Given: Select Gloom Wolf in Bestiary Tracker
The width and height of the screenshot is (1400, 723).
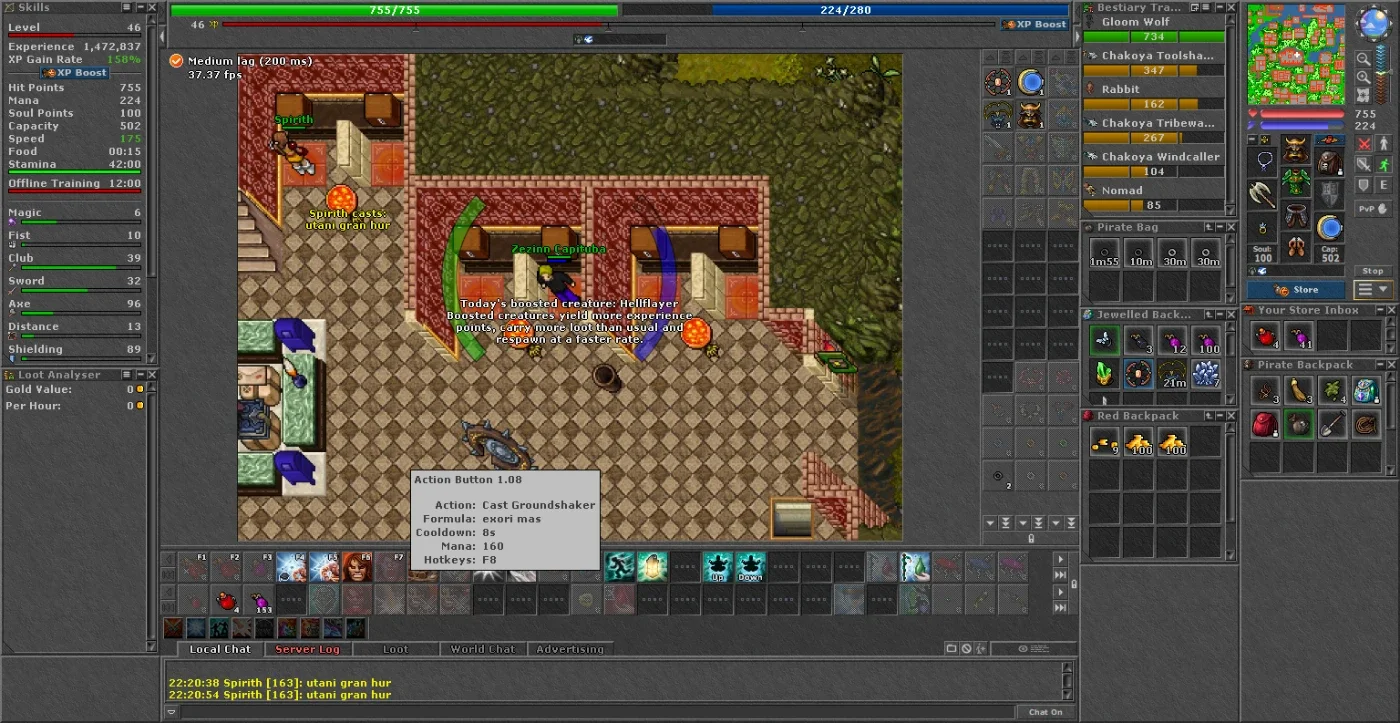Looking at the screenshot, I should coord(1154,28).
